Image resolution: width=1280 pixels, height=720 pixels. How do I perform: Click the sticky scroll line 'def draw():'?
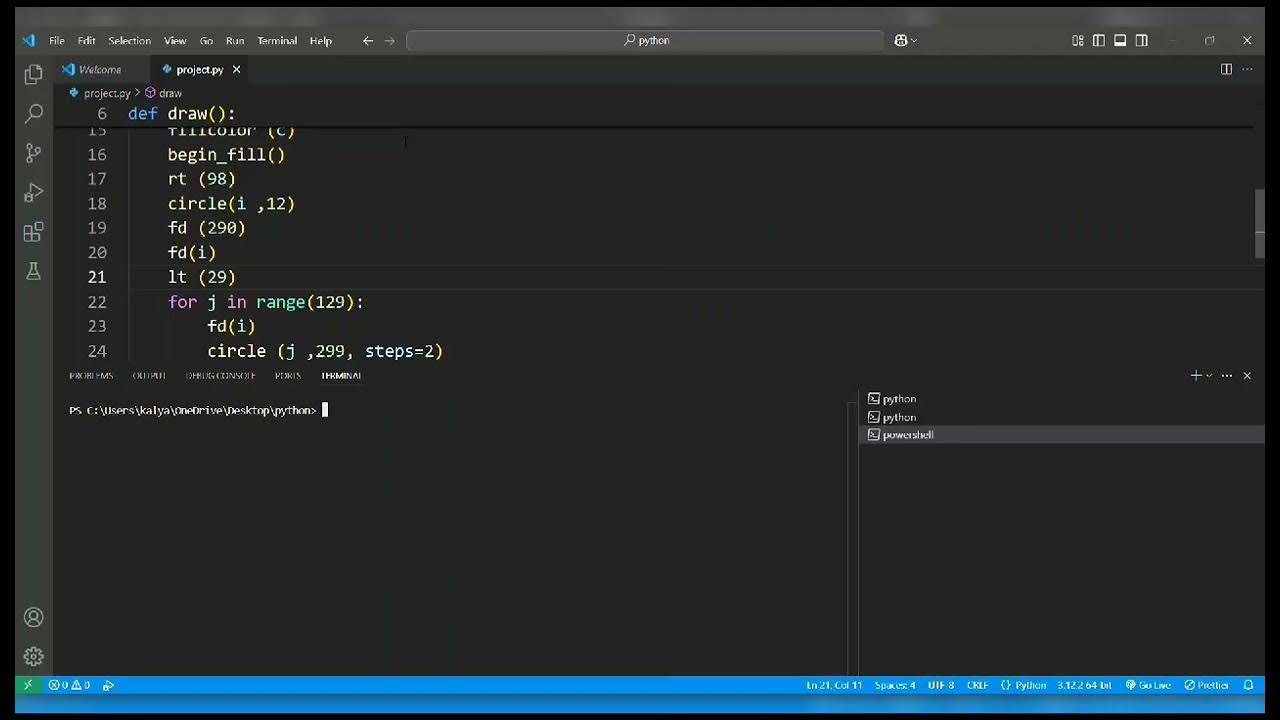(x=182, y=114)
